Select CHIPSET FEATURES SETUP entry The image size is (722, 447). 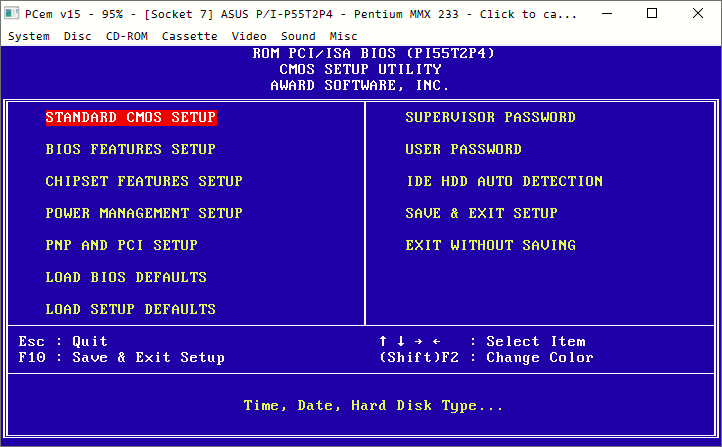[144, 181]
